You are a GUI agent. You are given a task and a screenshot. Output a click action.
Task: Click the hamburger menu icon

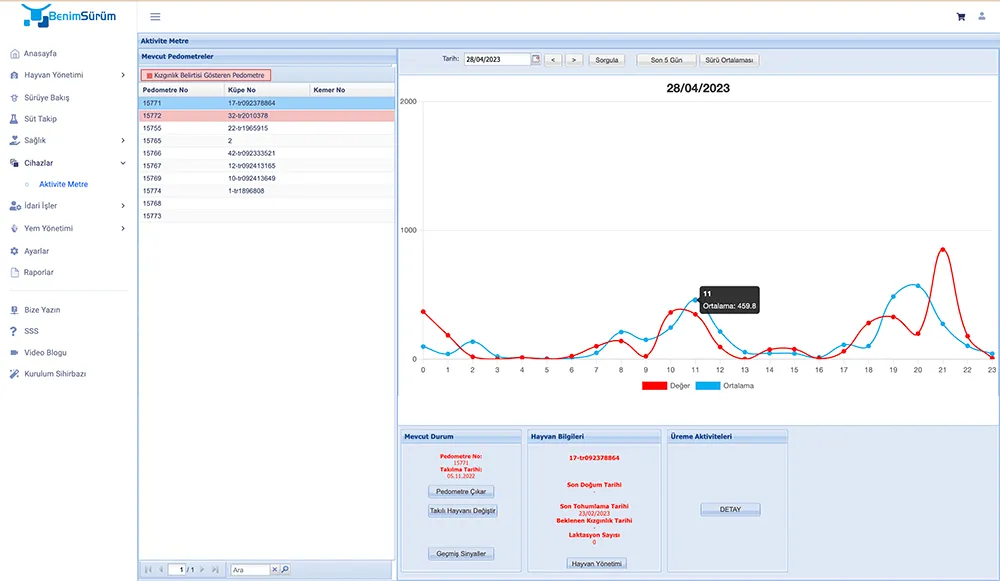coord(155,17)
